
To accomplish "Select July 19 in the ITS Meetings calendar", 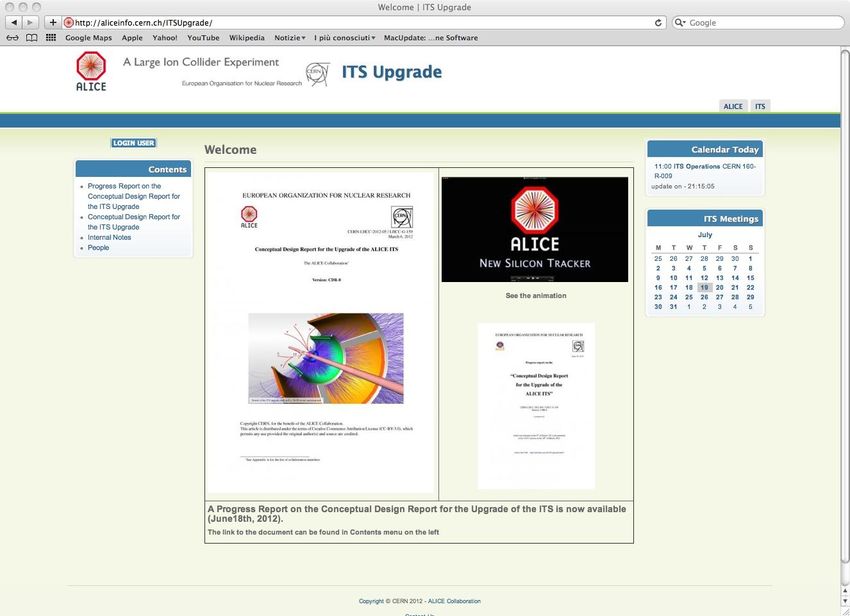I will (704, 287).
